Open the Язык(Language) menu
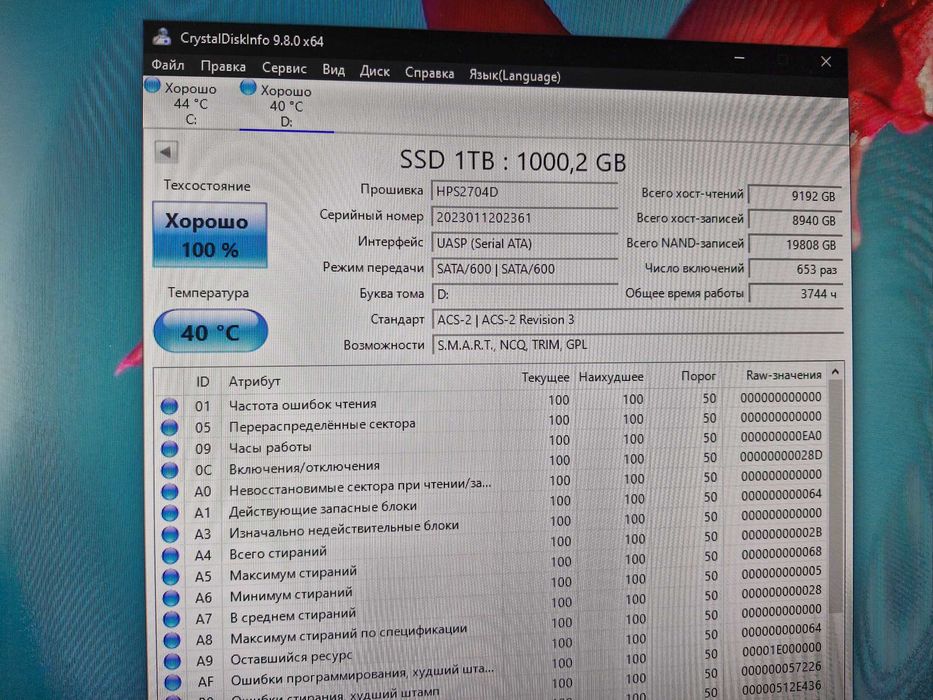 pyautogui.click(x=515, y=76)
